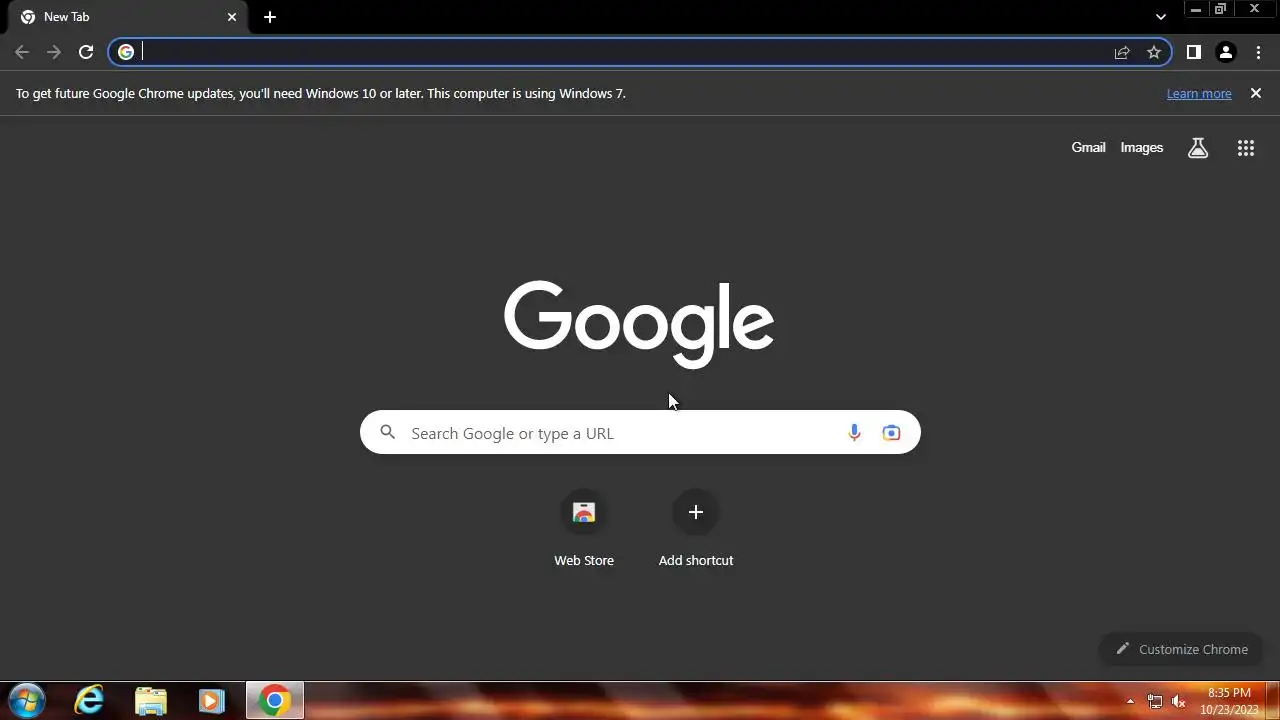Minimize the Chrome window
This screenshot has width=1280, height=720.
(1196, 9)
